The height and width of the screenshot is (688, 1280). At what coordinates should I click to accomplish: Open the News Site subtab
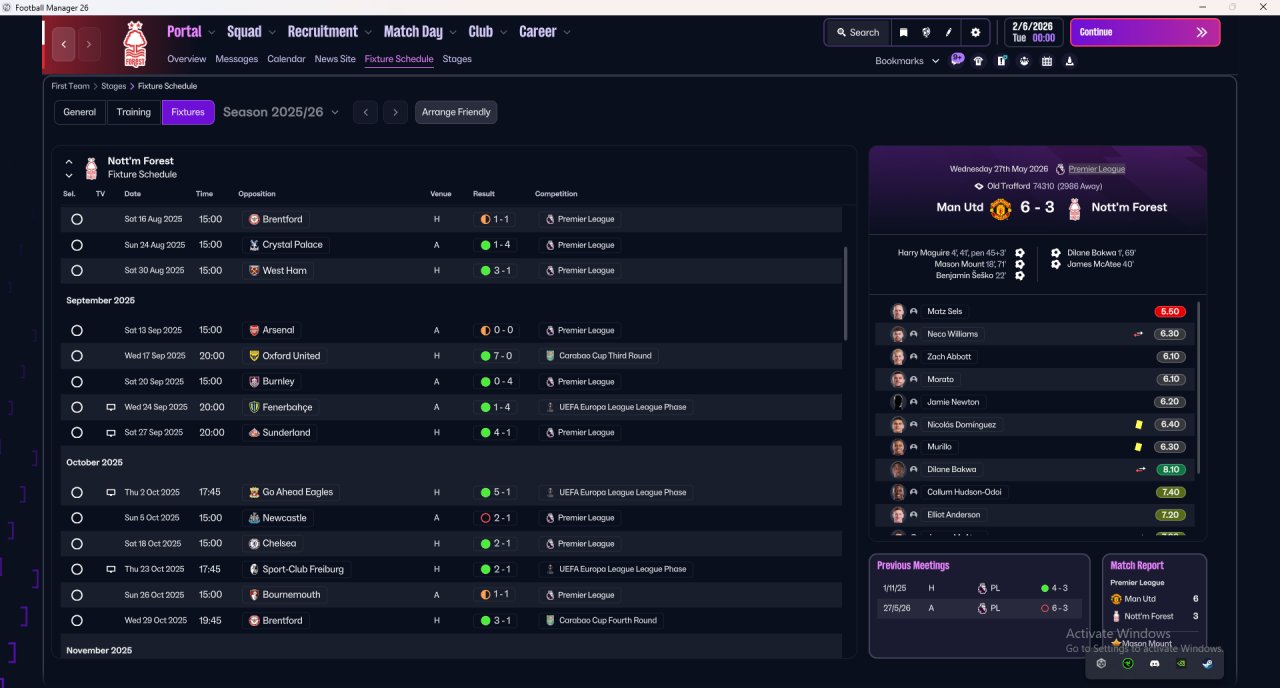(x=335, y=59)
